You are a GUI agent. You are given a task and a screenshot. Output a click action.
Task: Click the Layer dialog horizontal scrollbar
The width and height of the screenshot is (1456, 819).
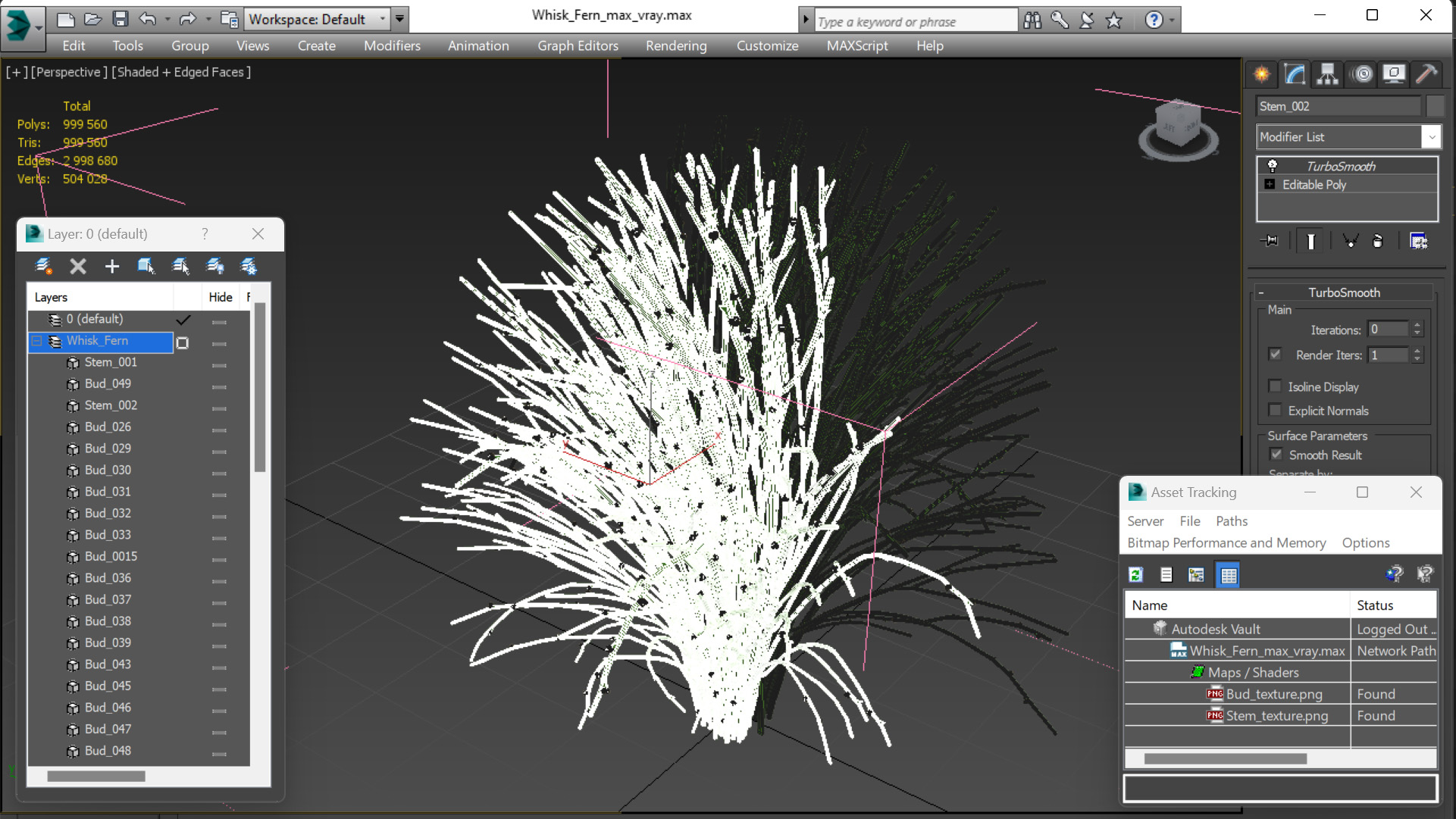pyautogui.click(x=96, y=776)
